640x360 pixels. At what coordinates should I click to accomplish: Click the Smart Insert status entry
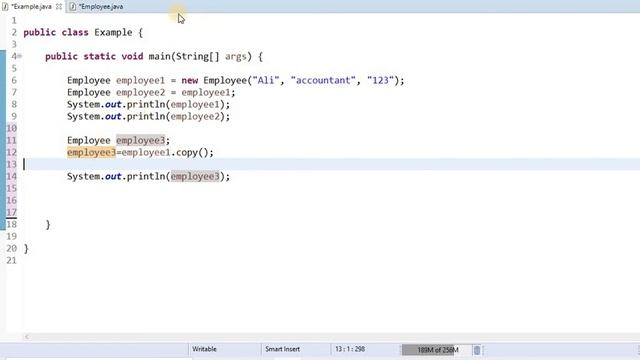click(282, 349)
